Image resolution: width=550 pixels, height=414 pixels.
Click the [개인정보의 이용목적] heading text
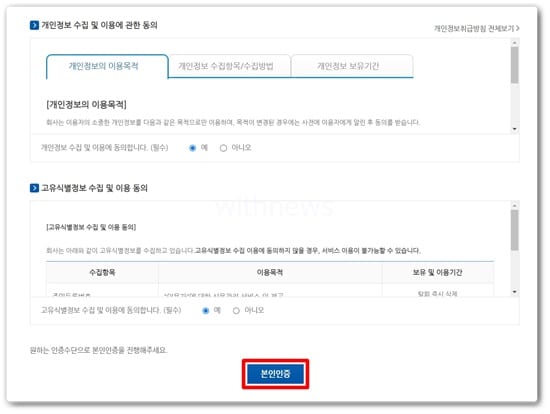[86, 105]
